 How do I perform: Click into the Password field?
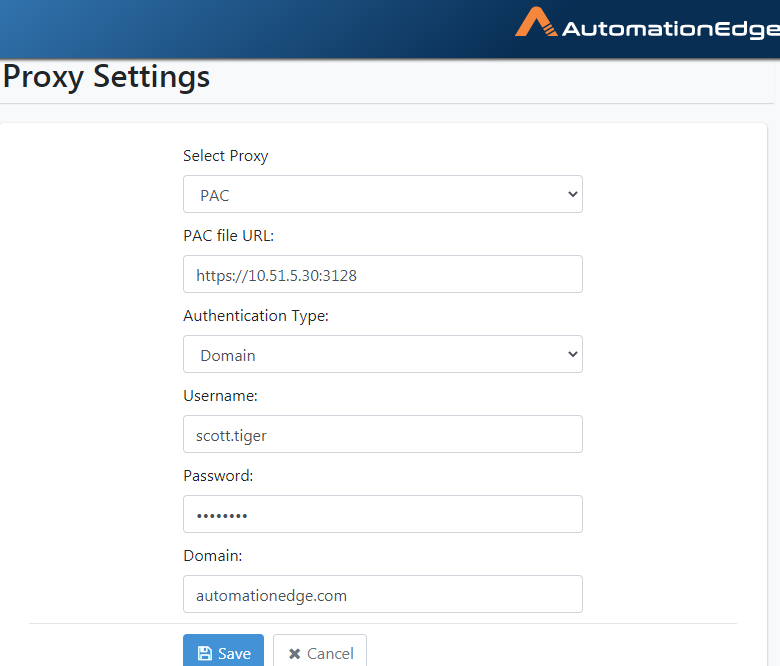383,514
